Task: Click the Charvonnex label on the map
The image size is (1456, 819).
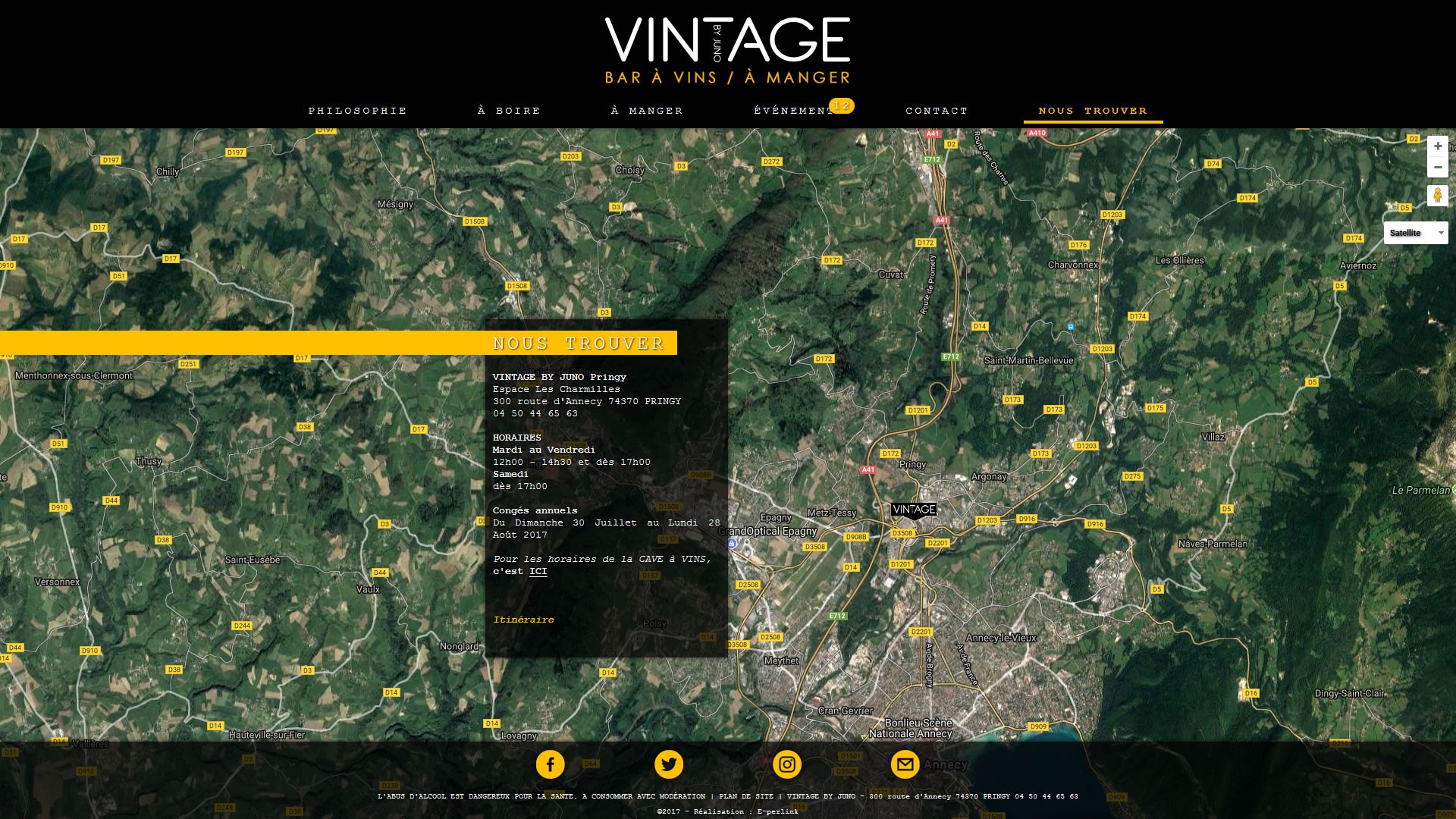Action: tap(1073, 265)
